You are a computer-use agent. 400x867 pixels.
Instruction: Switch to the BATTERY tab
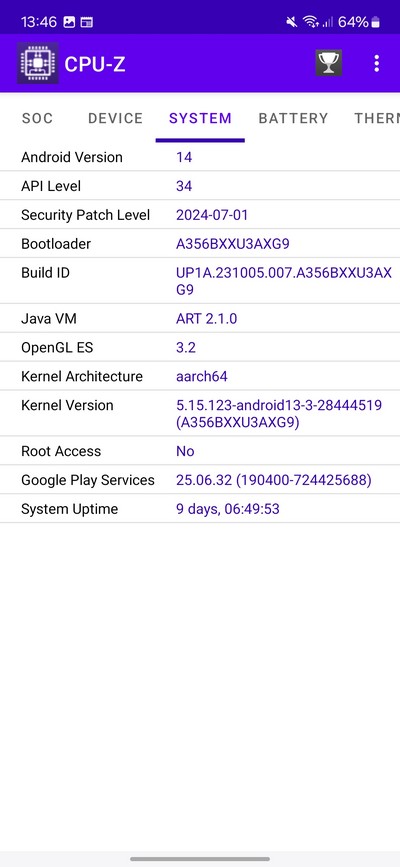click(x=293, y=118)
